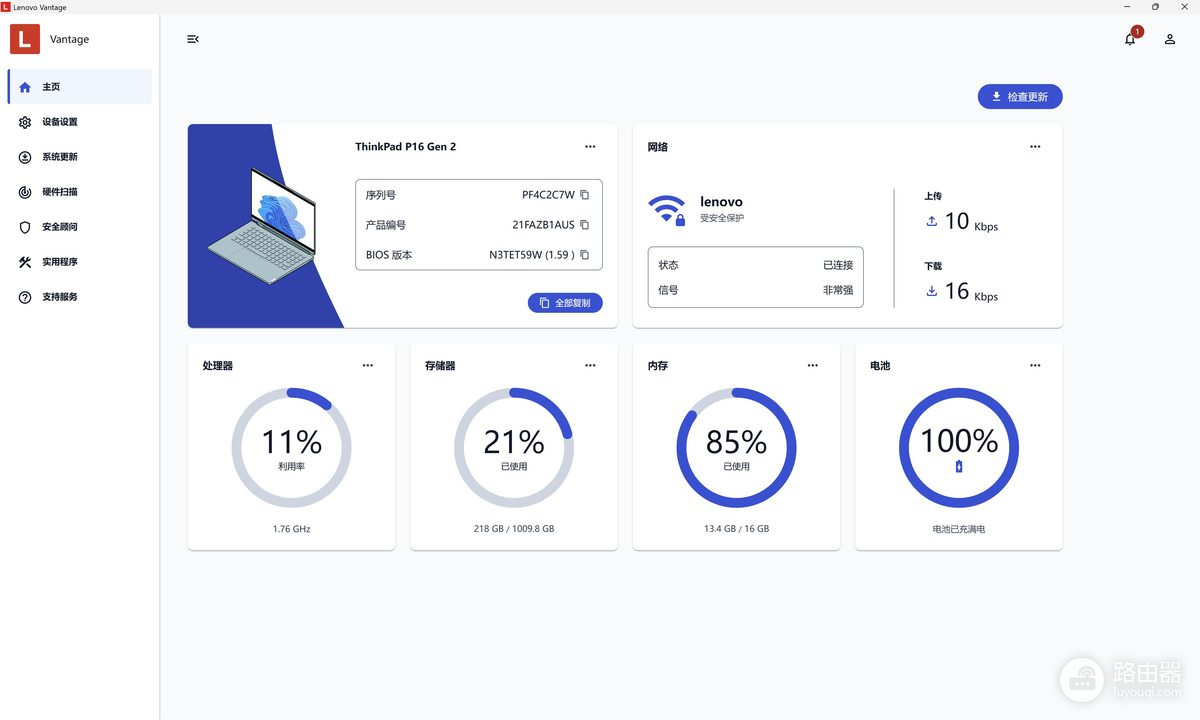Viewport: 1200px width, 720px height.
Task: Click the ThinkPad P16 Gen 2 title
Action: click(x=406, y=147)
